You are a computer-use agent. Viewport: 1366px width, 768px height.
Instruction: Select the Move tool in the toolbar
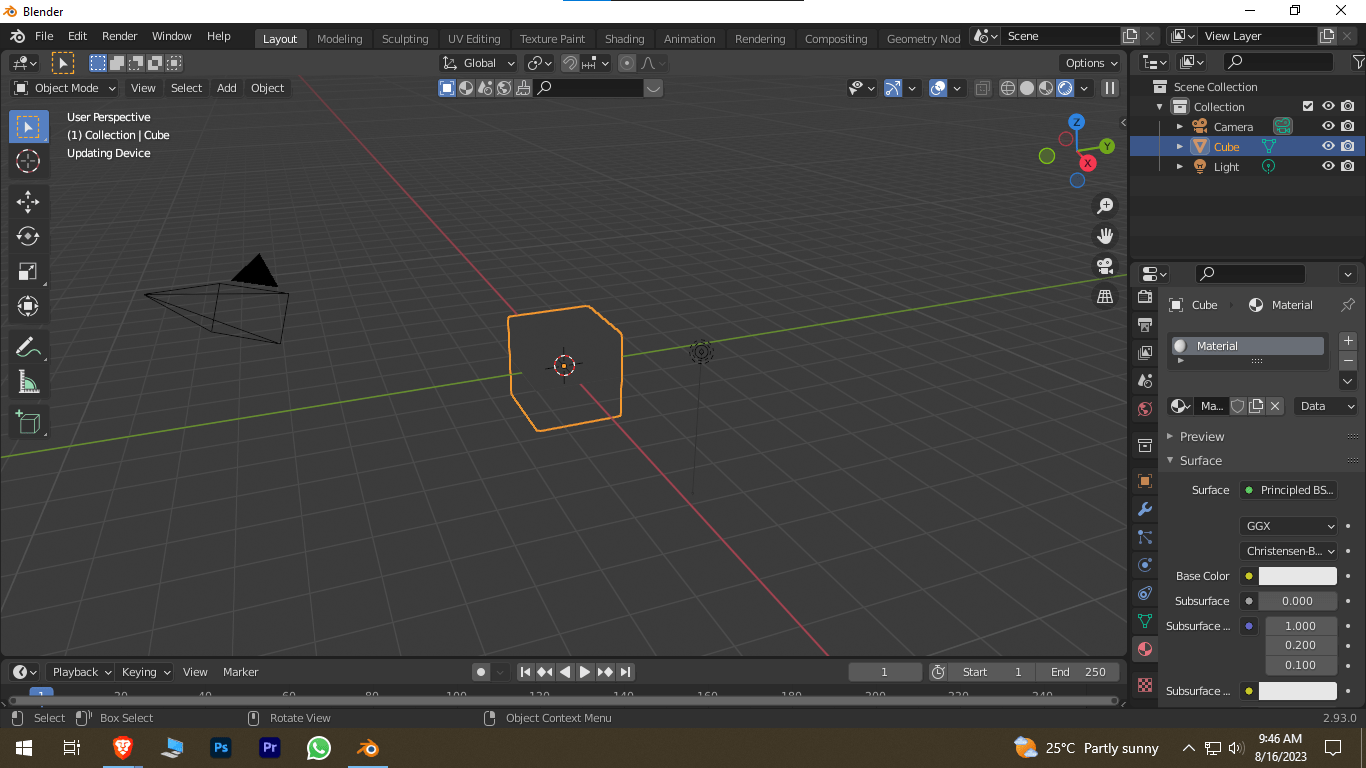(x=28, y=201)
